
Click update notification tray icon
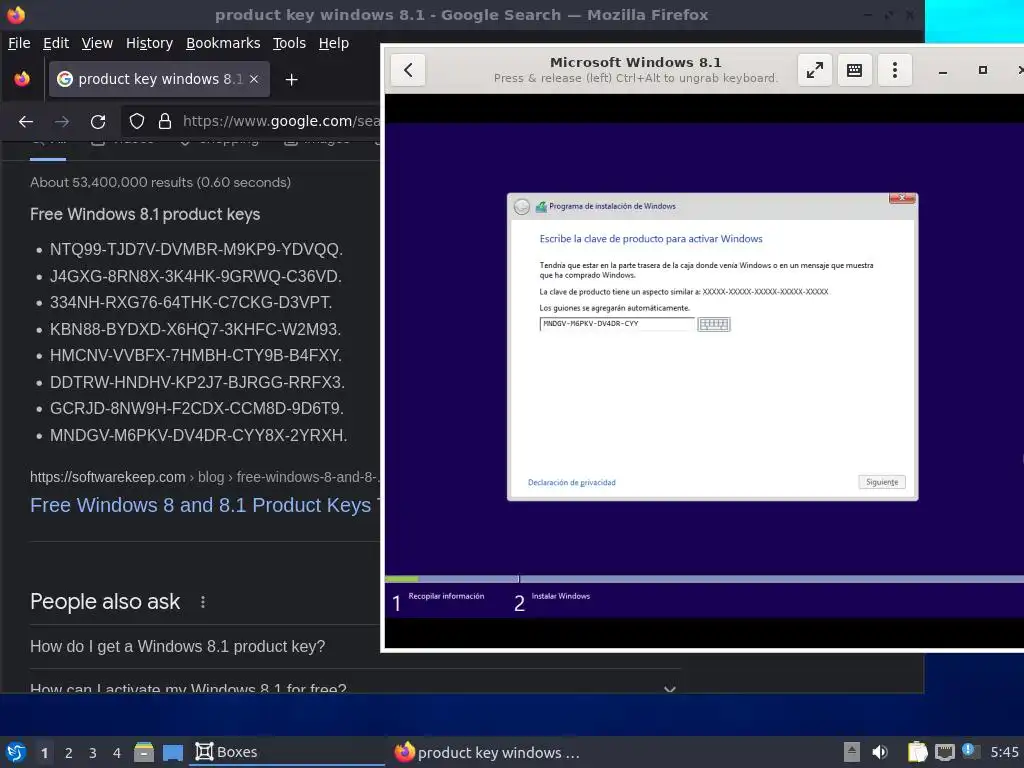[x=971, y=751]
